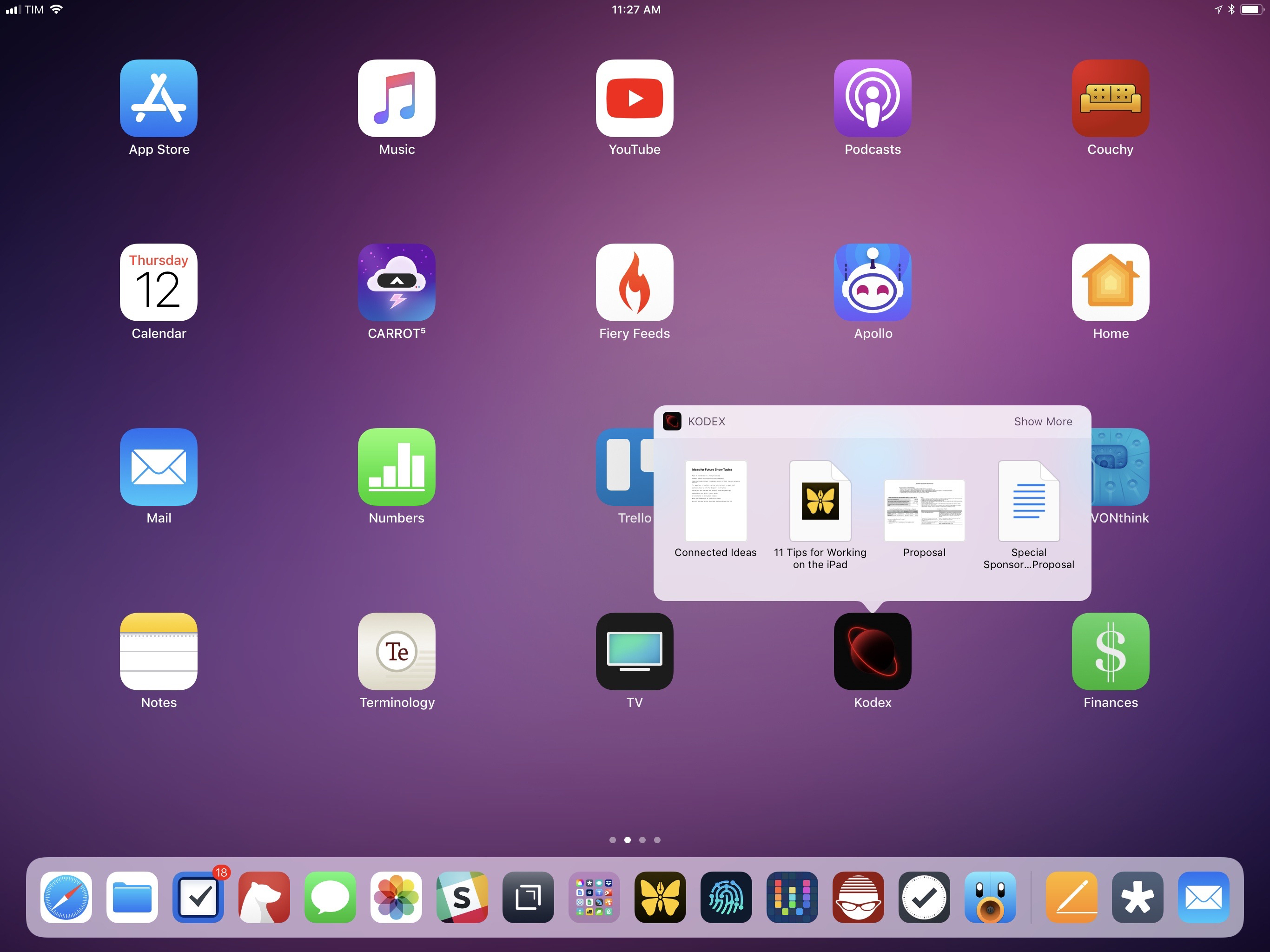The width and height of the screenshot is (1270, 952).
Task: Open the Calendar app showing Thursday 12
Action: (x=159, y=282)
